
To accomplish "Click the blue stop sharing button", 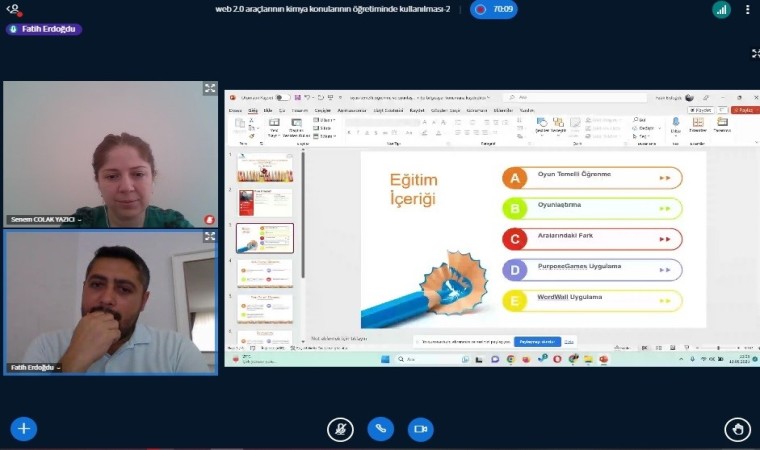I will (537, 341).
